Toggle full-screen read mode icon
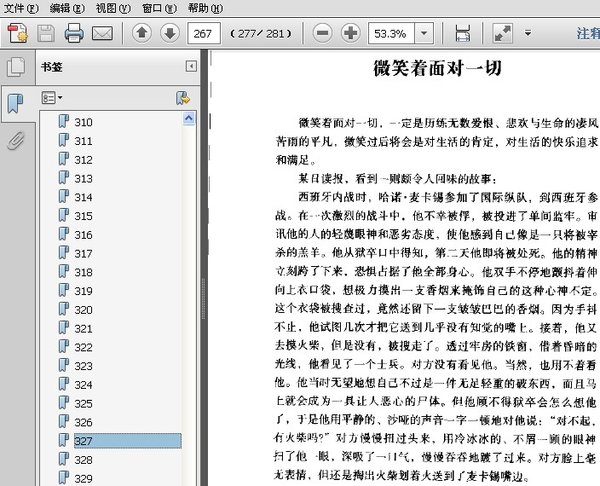Image resolution: width=600 pixels, height=486 pixels. point(499,33)
